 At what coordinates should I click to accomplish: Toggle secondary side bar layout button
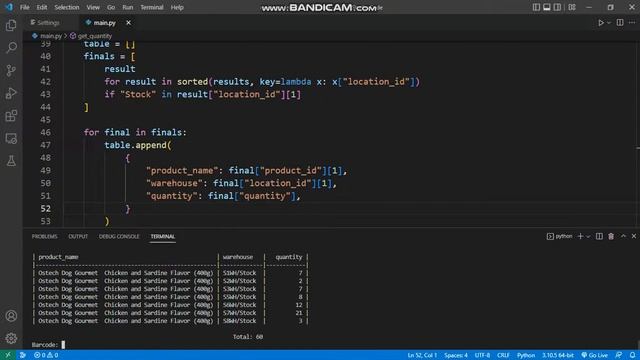[x=557, y=7]
